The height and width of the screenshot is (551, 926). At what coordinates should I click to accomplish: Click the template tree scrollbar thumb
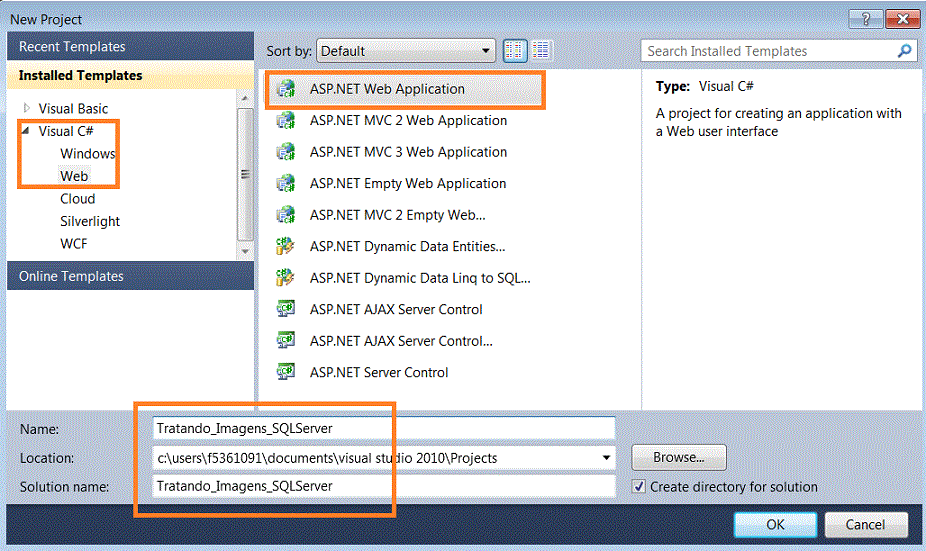(245, 174)
